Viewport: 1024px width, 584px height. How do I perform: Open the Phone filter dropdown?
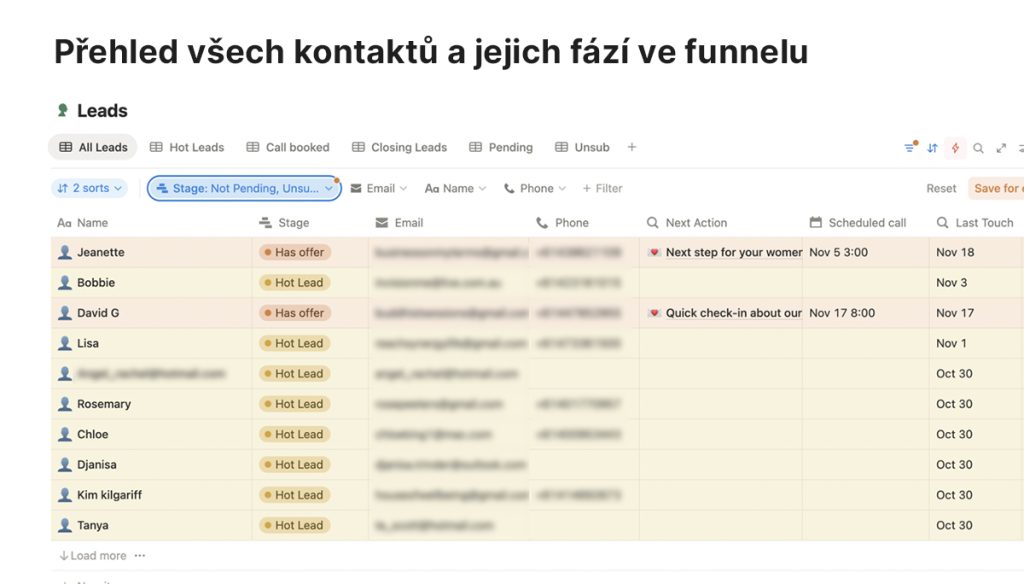[x=535, y=188]
